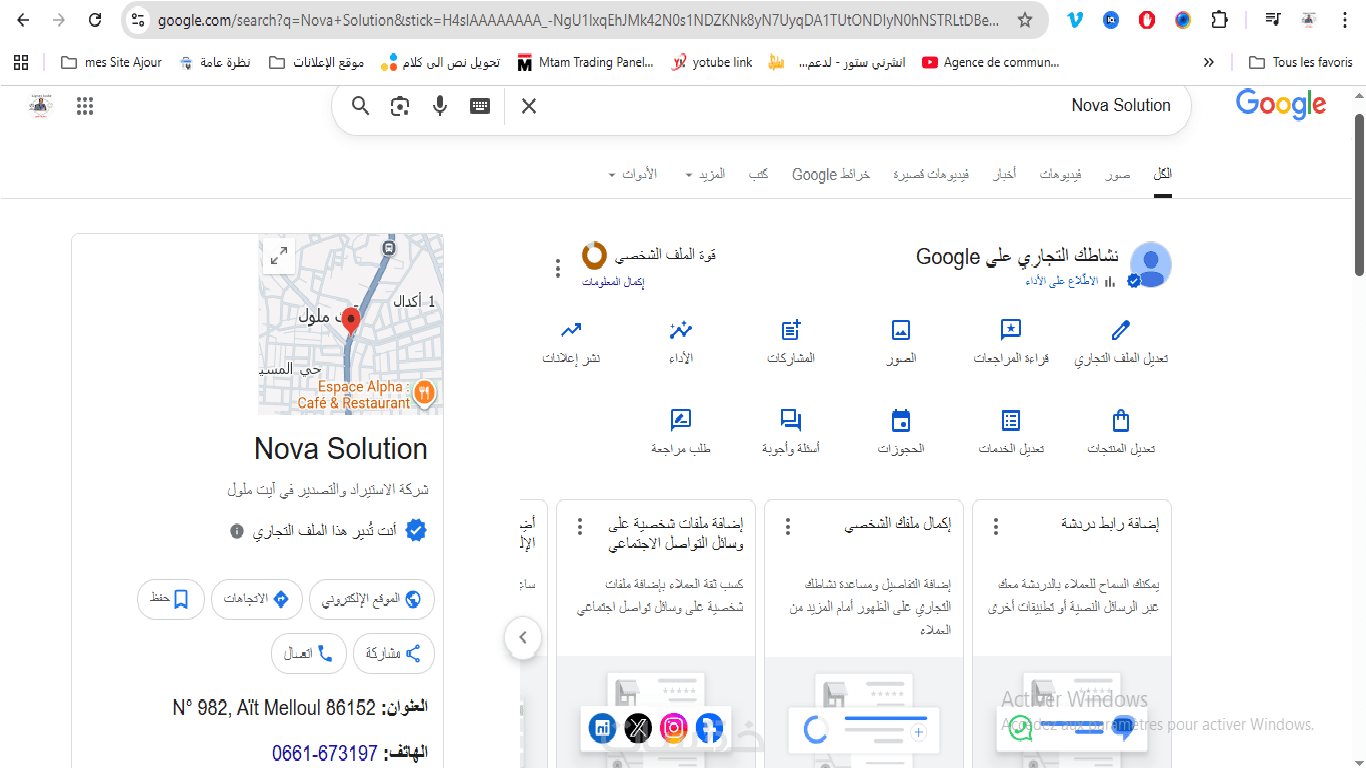
Task: Click the Call (اتصال) button
Action: click(x=309, y=653)
